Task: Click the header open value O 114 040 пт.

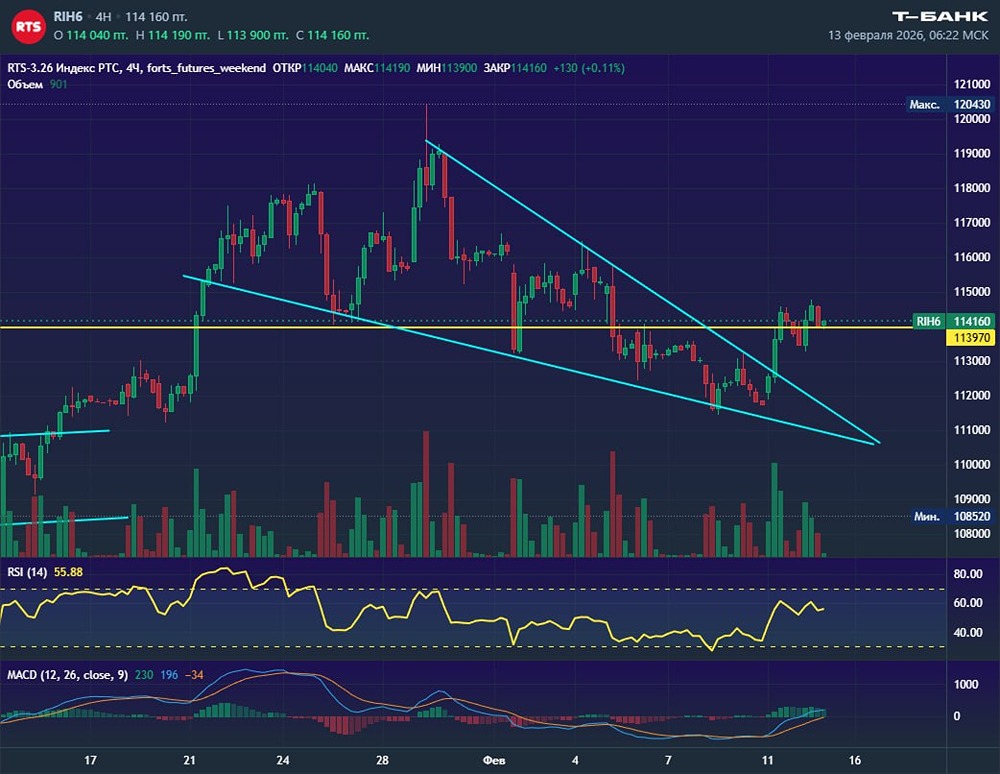Action: [x=91, y=36]
